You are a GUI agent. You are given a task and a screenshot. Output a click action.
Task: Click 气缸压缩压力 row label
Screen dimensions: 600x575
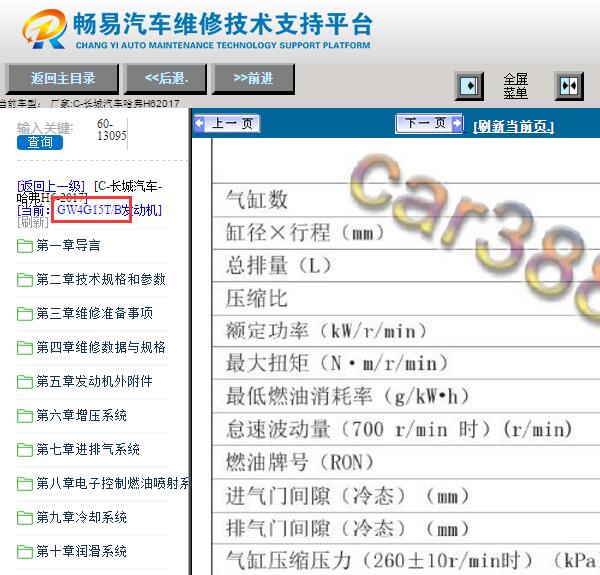tap(412, 561)
